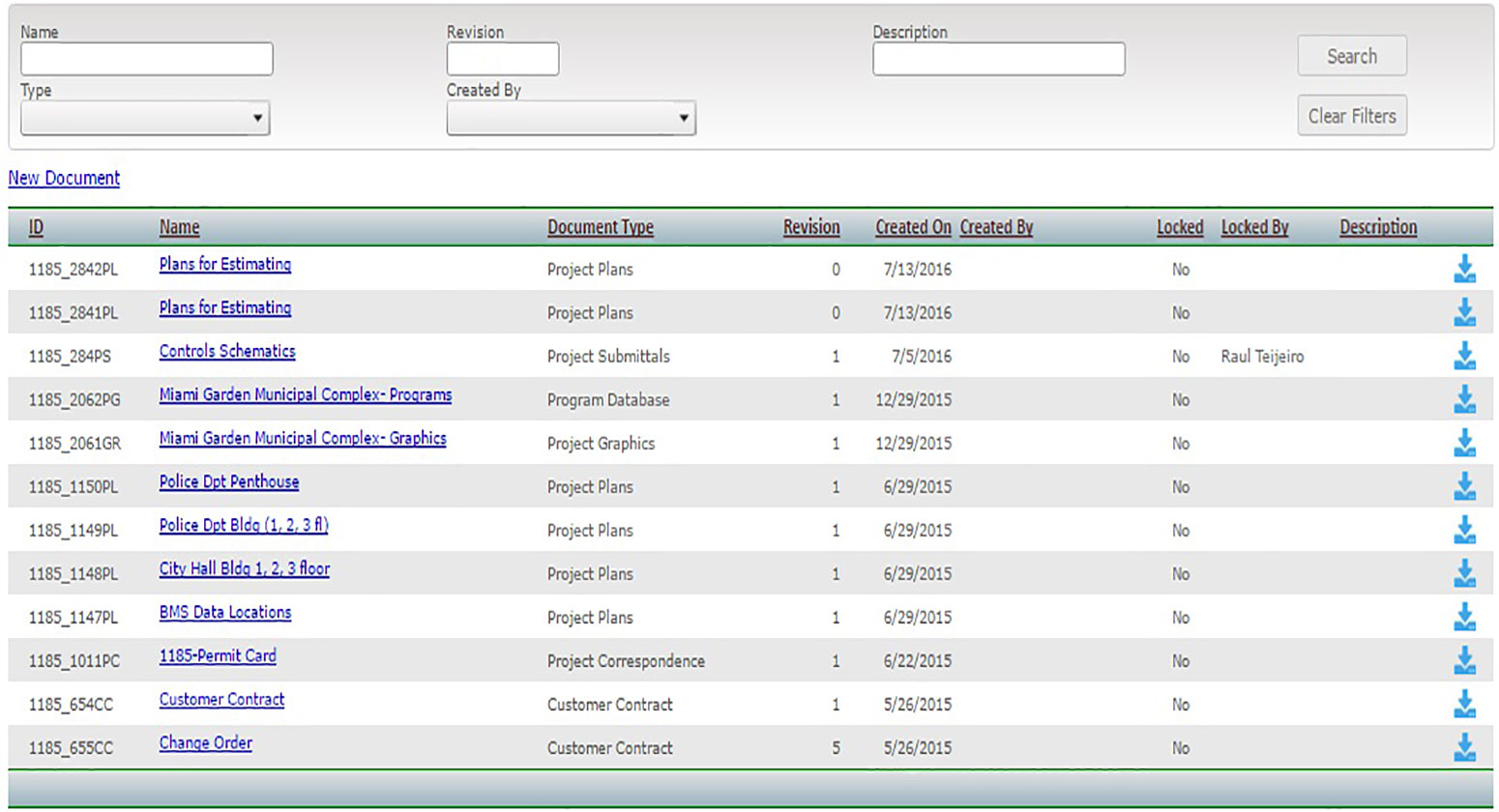Expand the Type filter dropdown
Image resolution: width=1499 pixels, height=812 pixels.
[145, 118]
